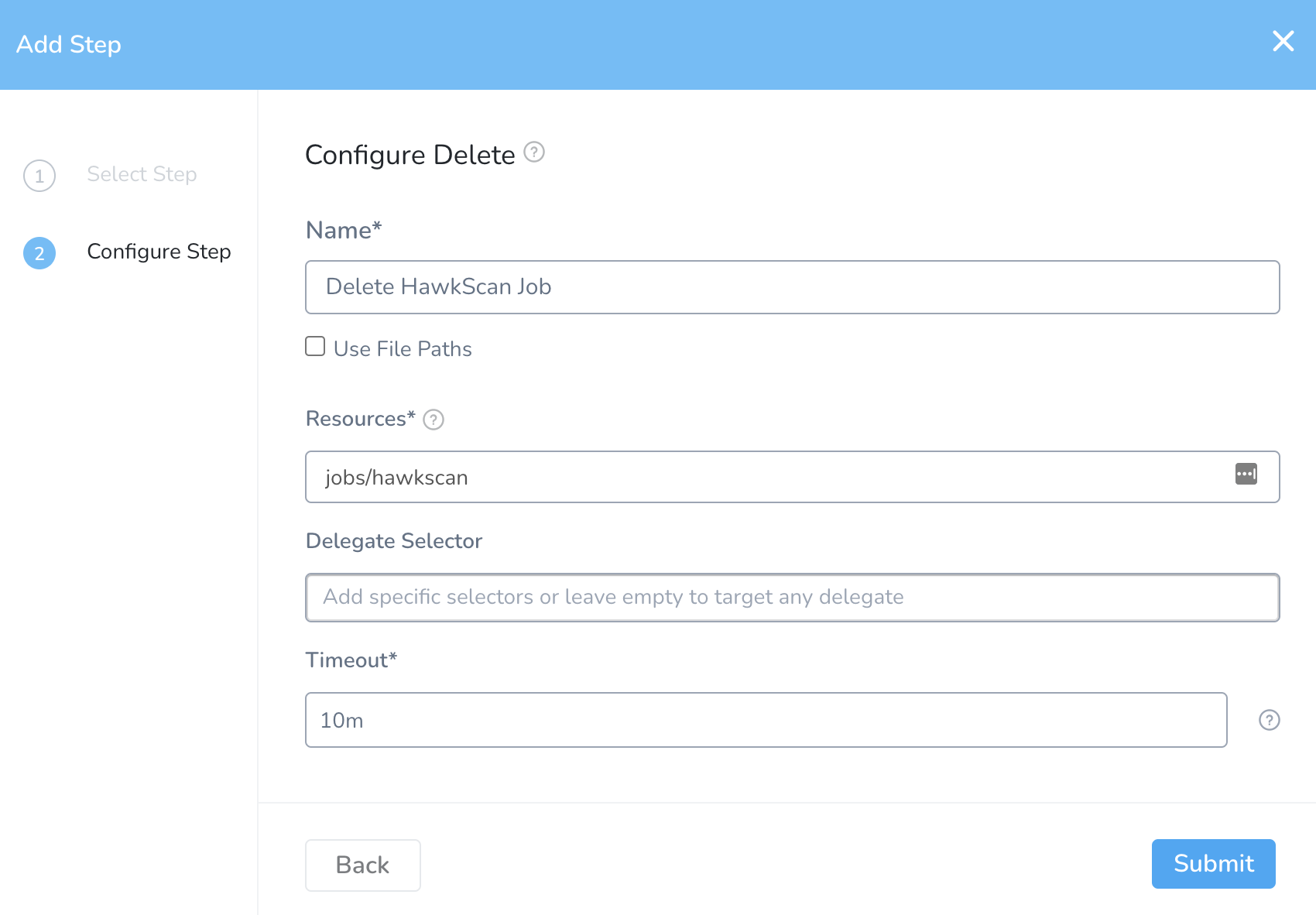This screenshot has height=915, width=1316.
Task: Go Back to step selection
Action: 362,865
